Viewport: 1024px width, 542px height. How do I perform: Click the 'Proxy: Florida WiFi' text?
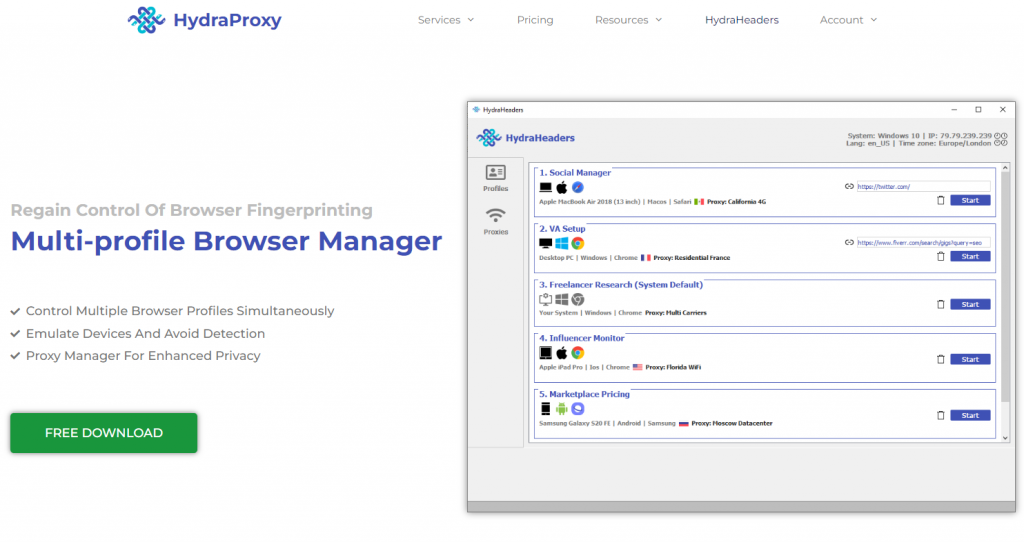point(673,368)
